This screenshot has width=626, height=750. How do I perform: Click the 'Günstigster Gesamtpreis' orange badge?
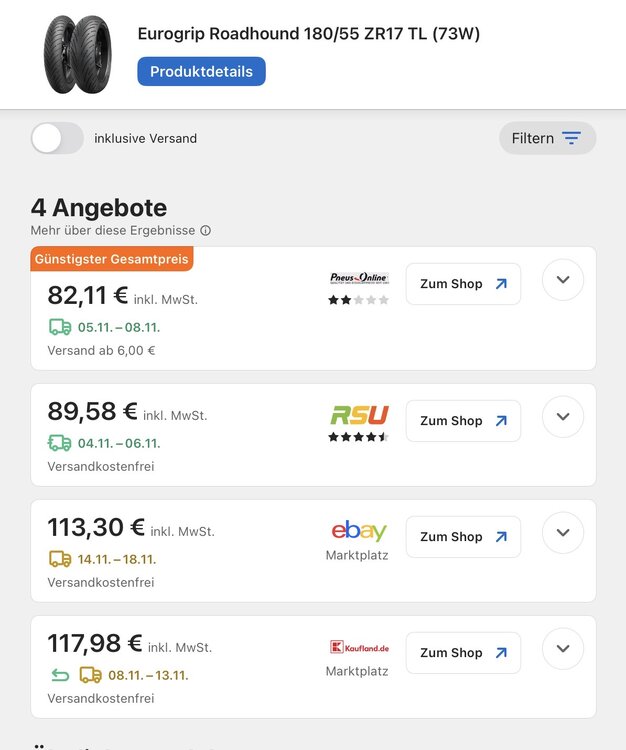[x=111, y=259]
